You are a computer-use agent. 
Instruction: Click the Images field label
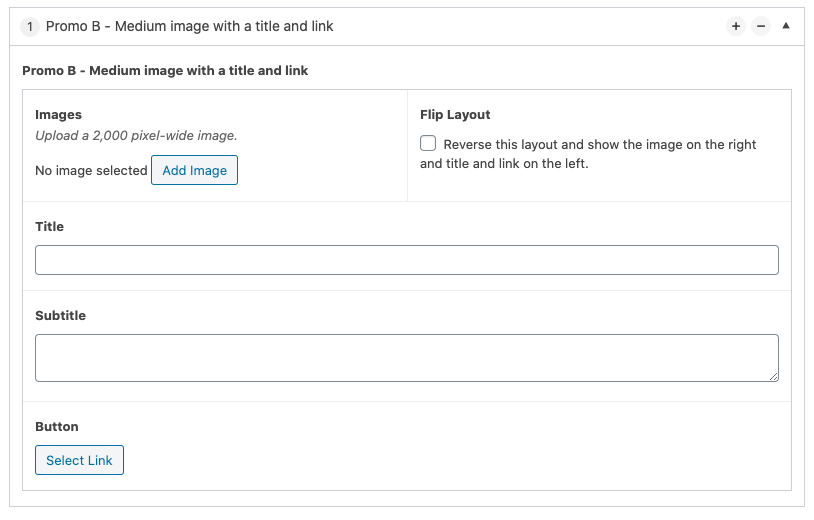point(58,115)
